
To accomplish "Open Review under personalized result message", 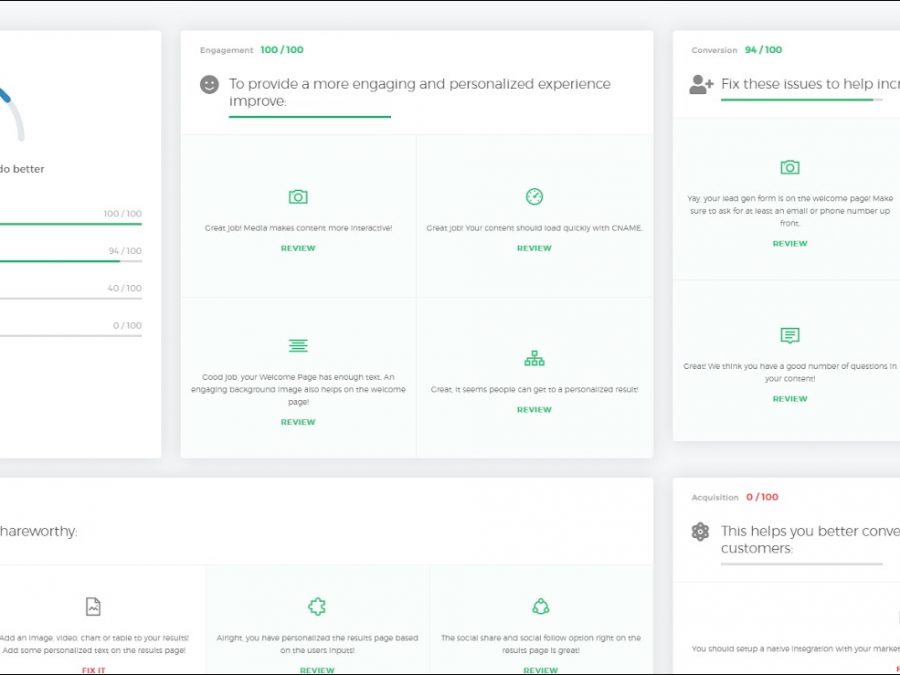I will coord(534,410).
